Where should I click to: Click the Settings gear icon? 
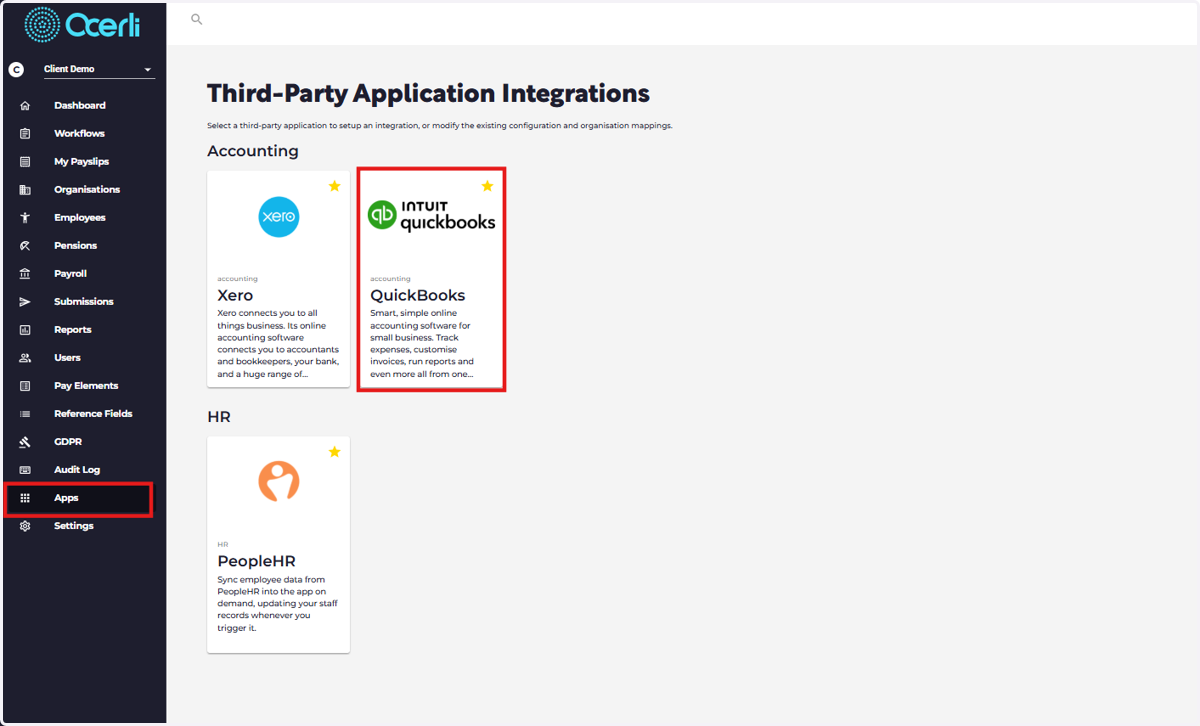[25, 526]
